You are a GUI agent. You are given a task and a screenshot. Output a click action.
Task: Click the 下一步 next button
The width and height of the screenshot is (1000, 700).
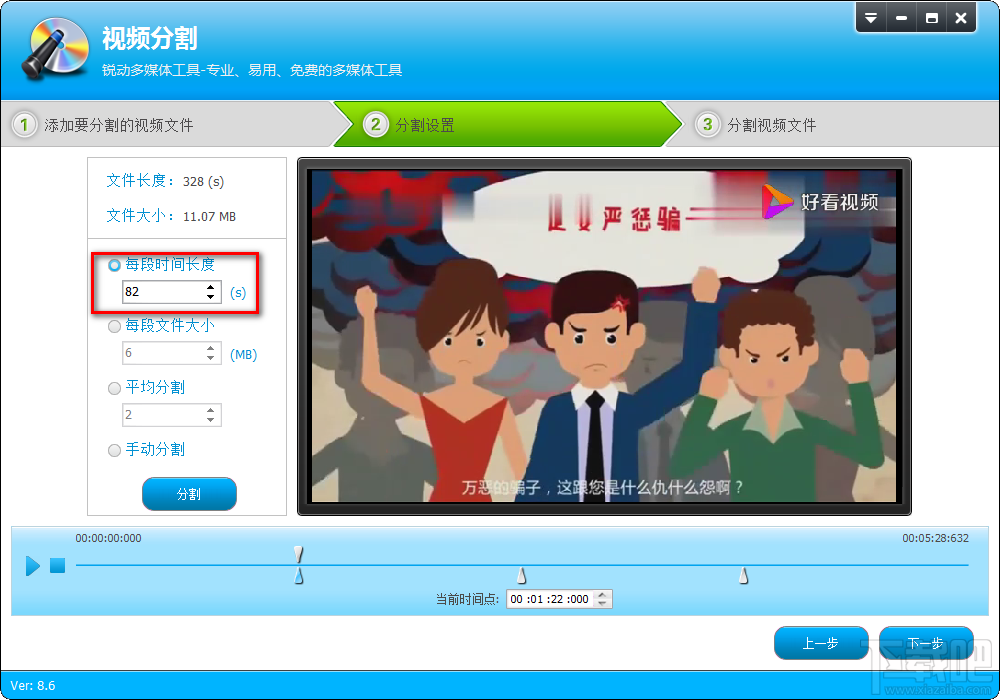[x=926, y=643]
